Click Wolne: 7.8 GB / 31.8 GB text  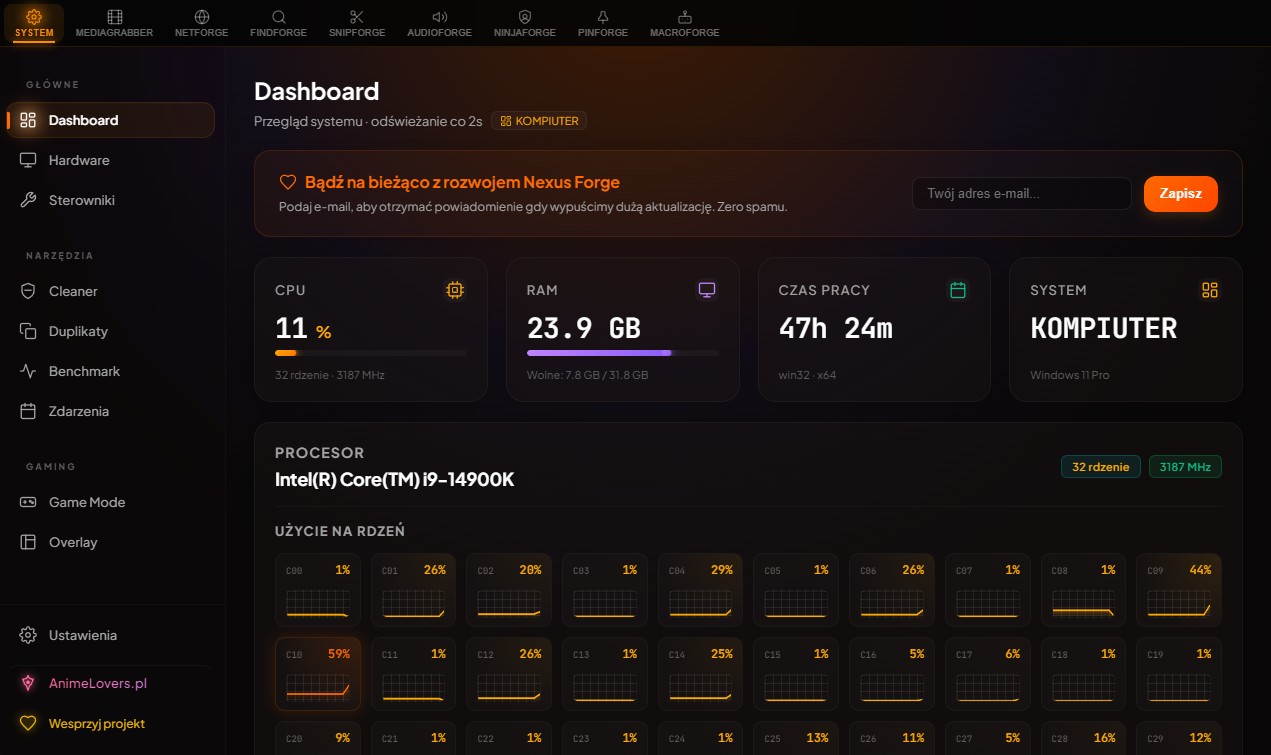[x=588, y=375]
